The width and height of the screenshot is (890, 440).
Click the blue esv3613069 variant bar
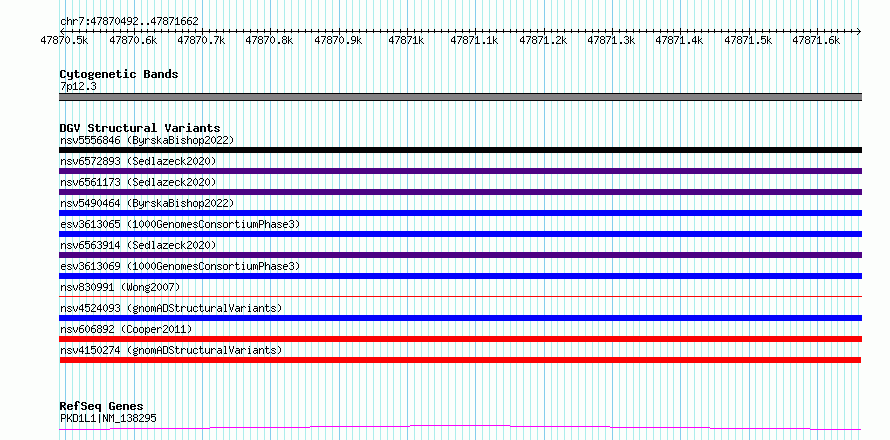click(x=460, y=276)
